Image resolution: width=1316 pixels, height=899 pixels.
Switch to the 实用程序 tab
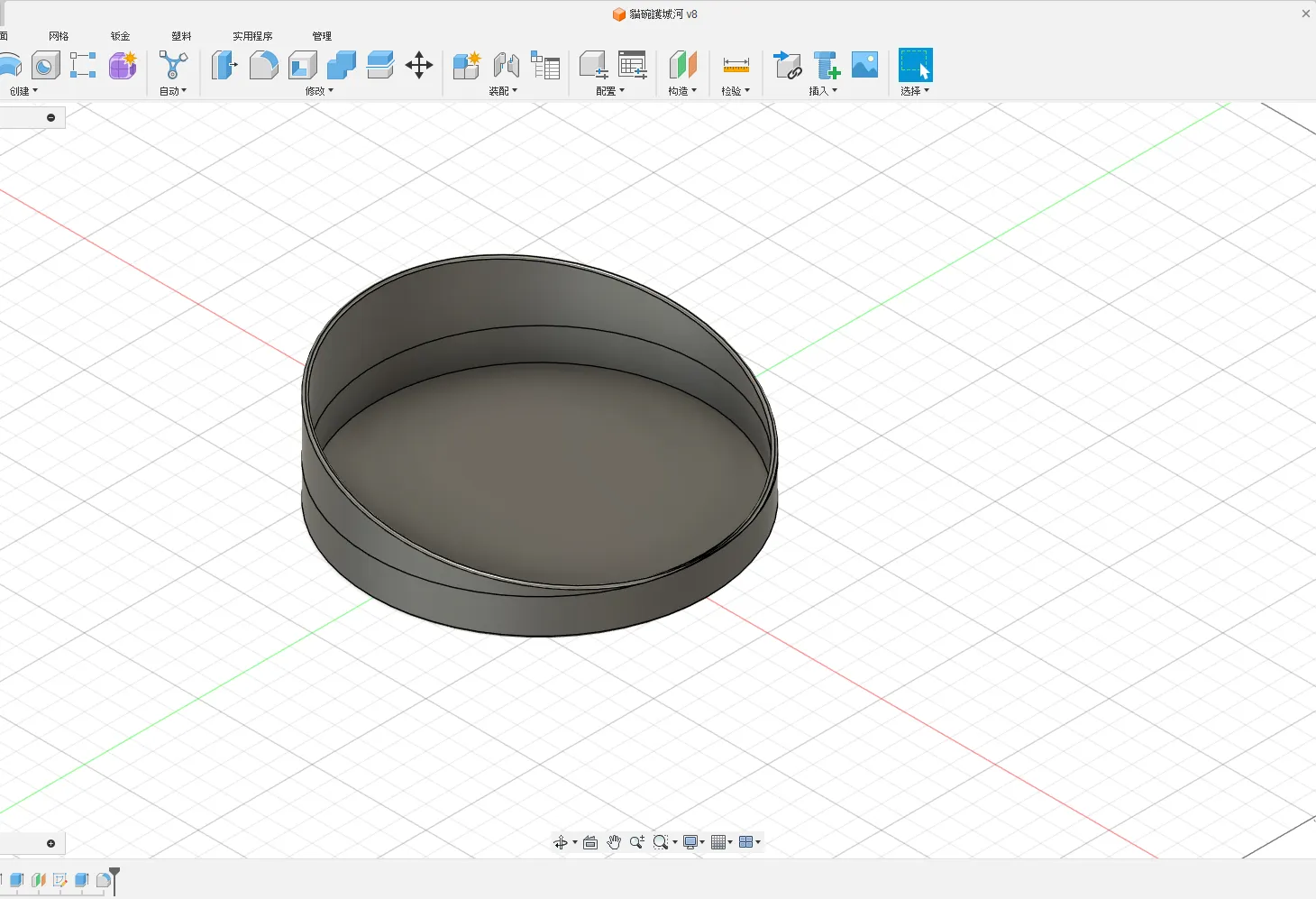tap(252, 36)
